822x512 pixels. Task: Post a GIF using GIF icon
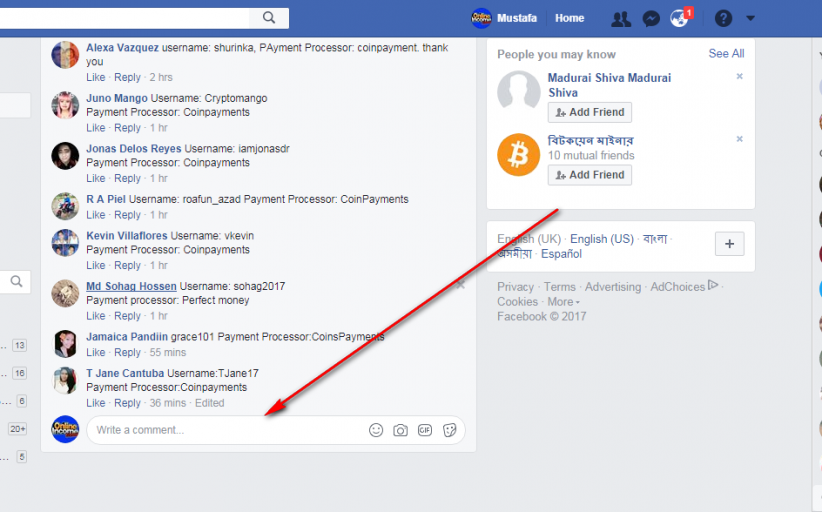[425, 430]
